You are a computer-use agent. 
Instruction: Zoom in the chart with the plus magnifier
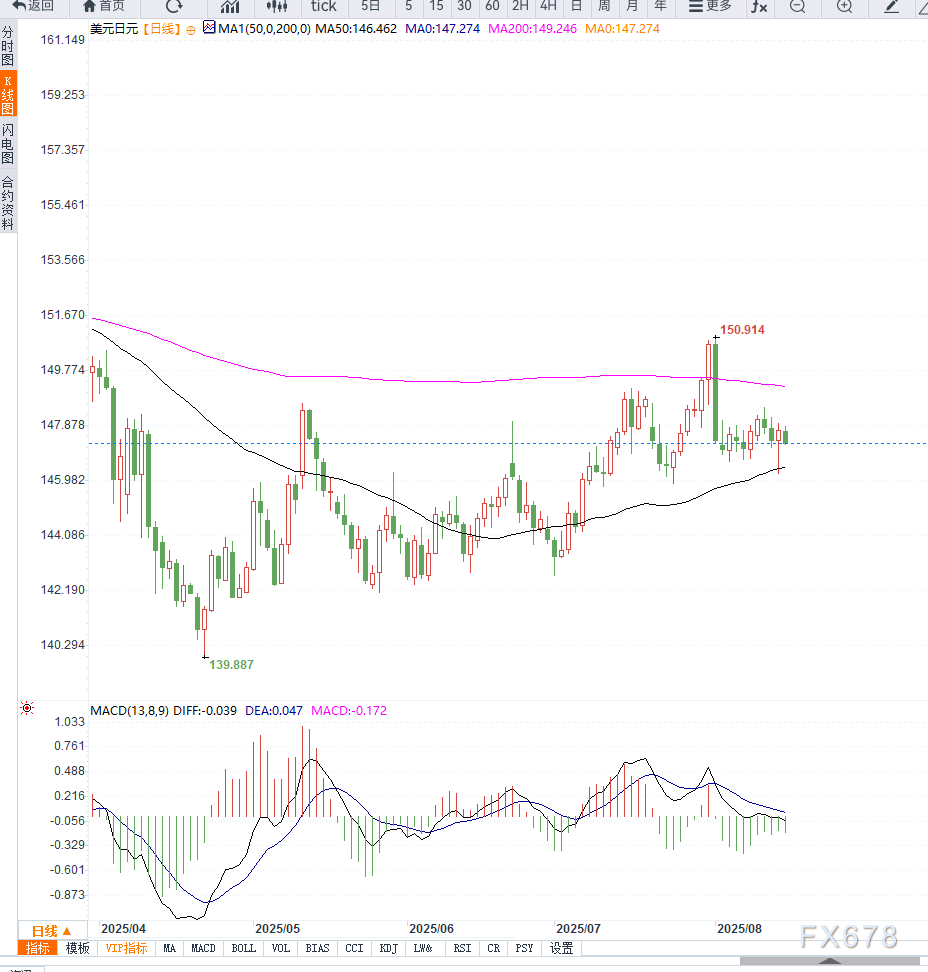[x=844, y=6]
